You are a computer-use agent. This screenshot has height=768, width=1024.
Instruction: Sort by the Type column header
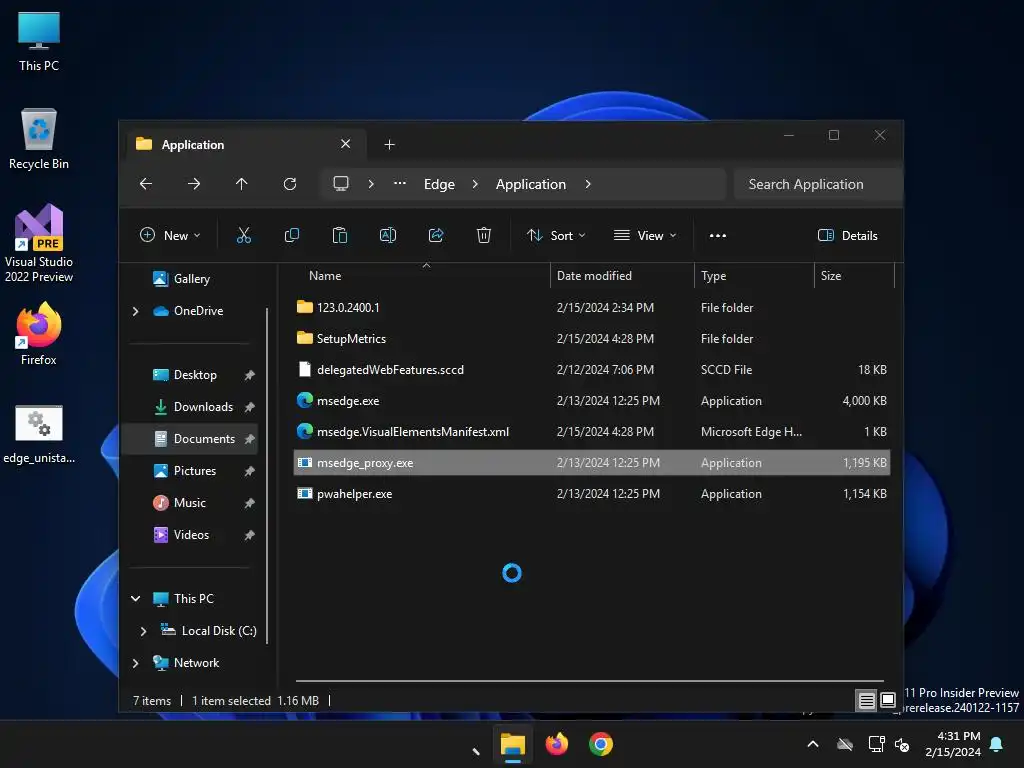[x=713, y=276]
